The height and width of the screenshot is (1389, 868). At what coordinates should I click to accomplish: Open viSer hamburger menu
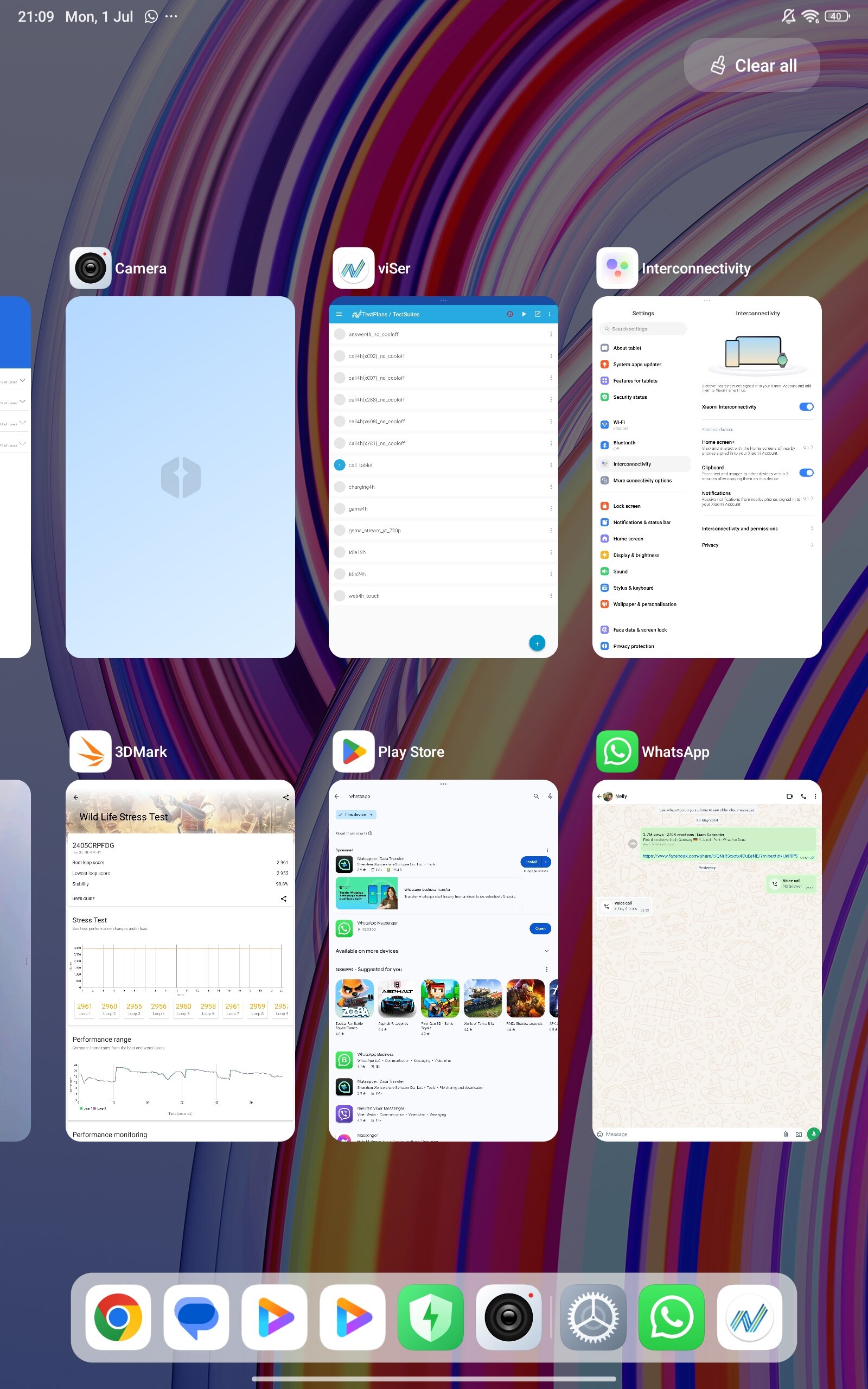pyautogui.click(x=339, y=314)
